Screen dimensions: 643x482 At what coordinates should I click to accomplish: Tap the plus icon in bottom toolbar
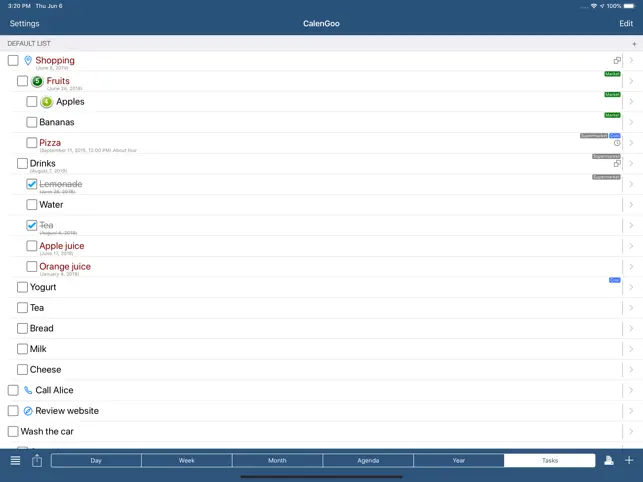[629, 460]
